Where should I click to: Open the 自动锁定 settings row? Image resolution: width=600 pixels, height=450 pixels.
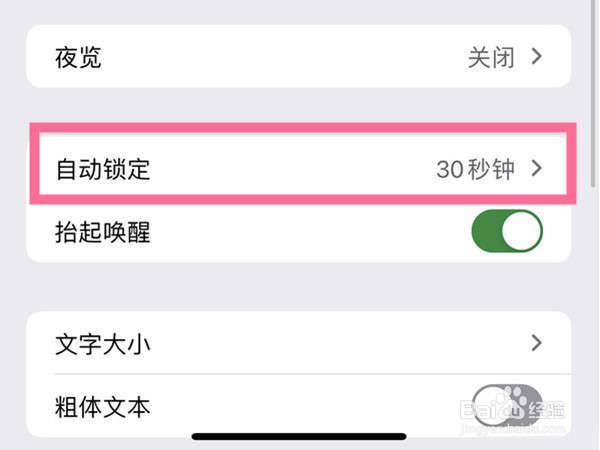(298, 169)
